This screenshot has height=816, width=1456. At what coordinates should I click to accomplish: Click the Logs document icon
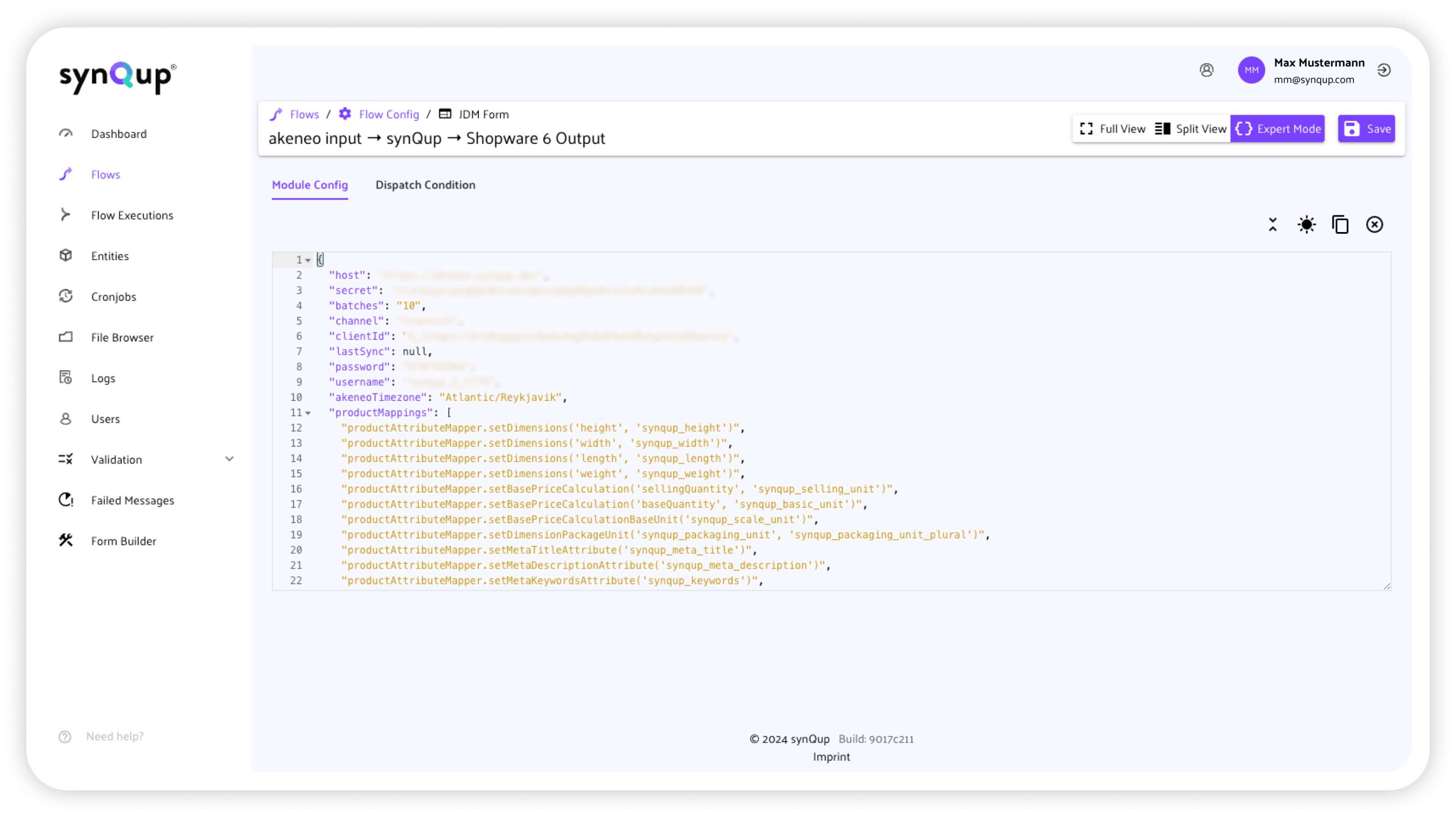66,378
